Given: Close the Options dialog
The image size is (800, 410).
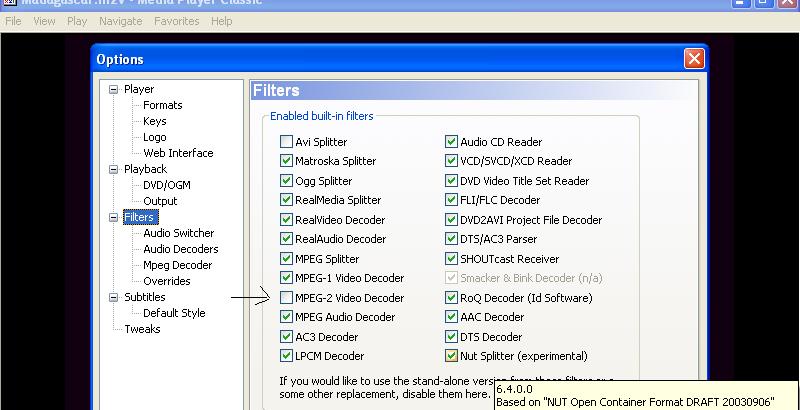Looking at the screenshot, I should 694,59.
